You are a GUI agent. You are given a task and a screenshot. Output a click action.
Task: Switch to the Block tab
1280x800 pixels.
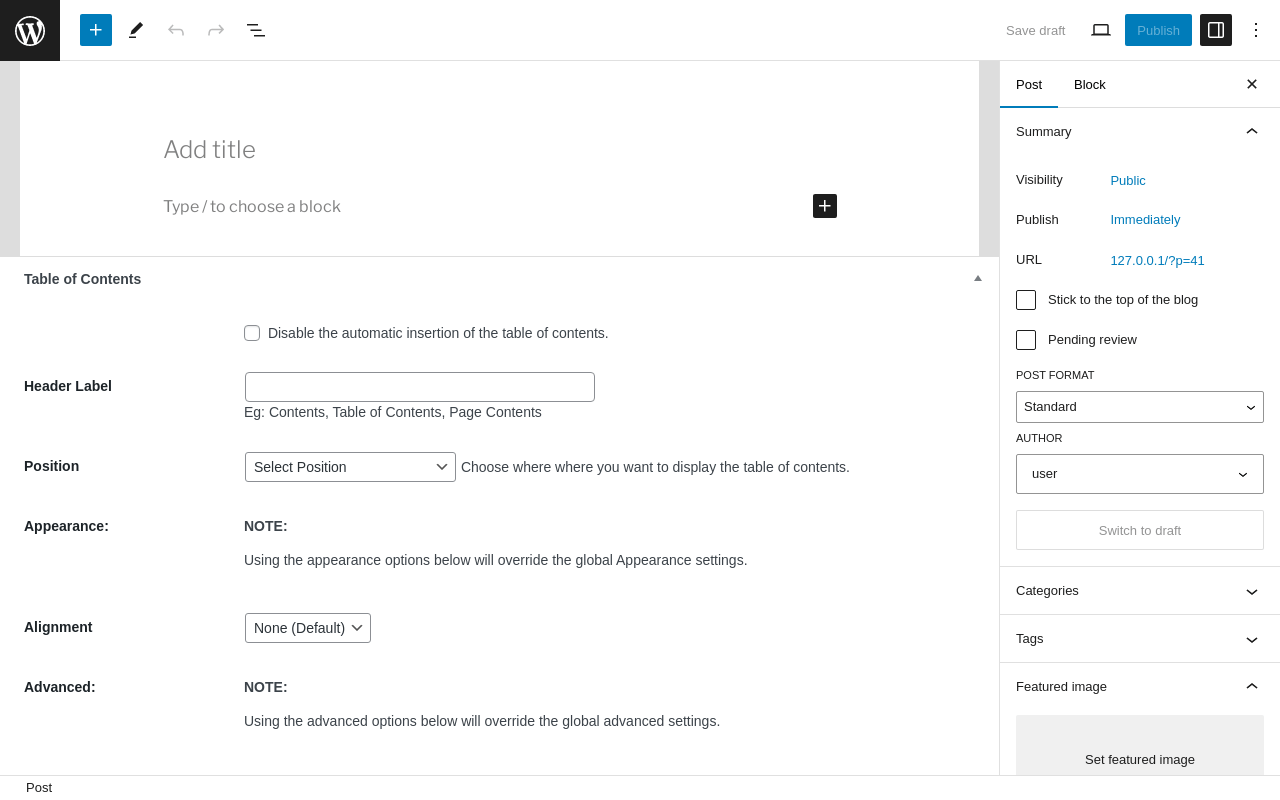(x=1090, y=85)
